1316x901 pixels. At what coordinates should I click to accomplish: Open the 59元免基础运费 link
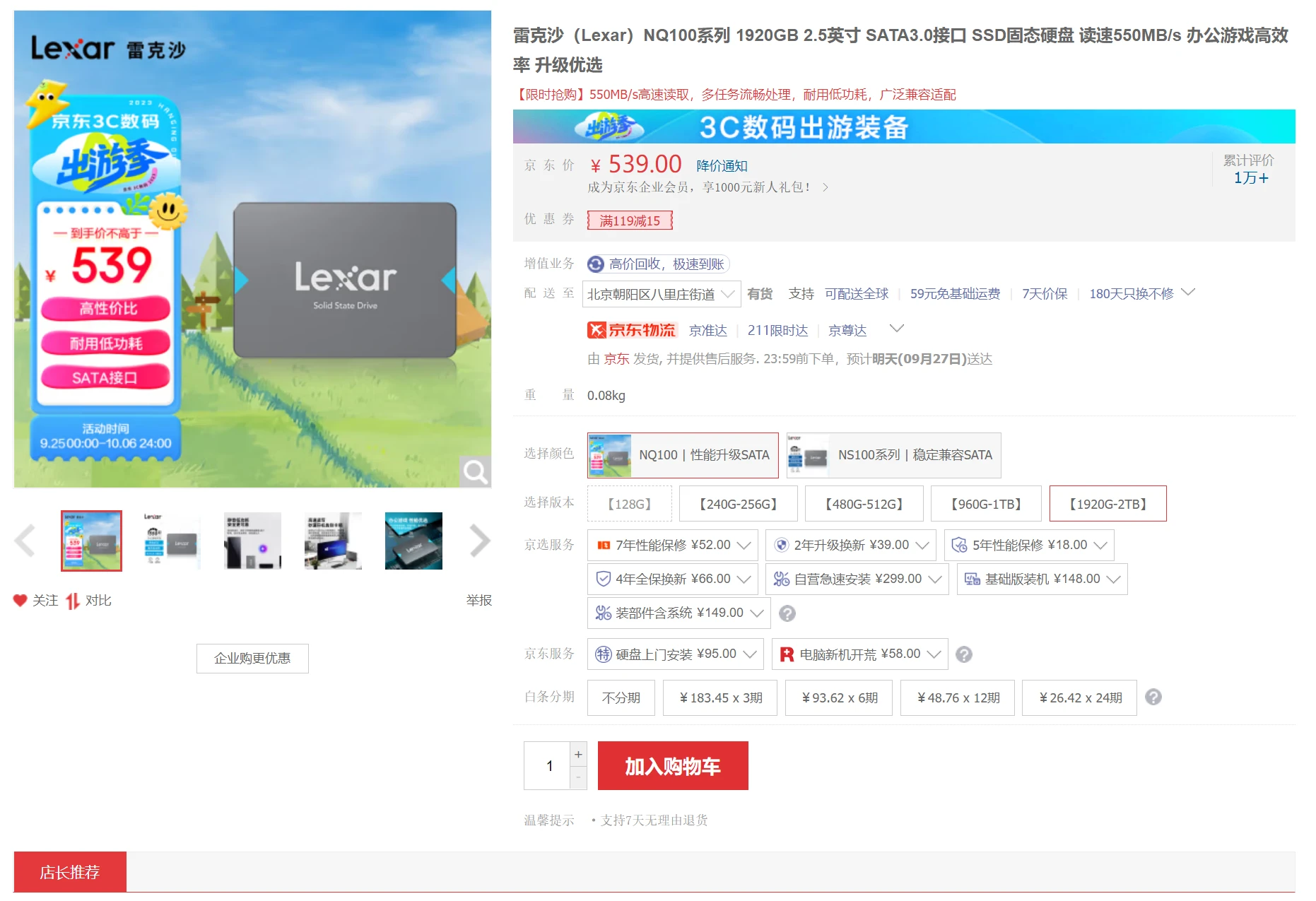coord(955,294)
